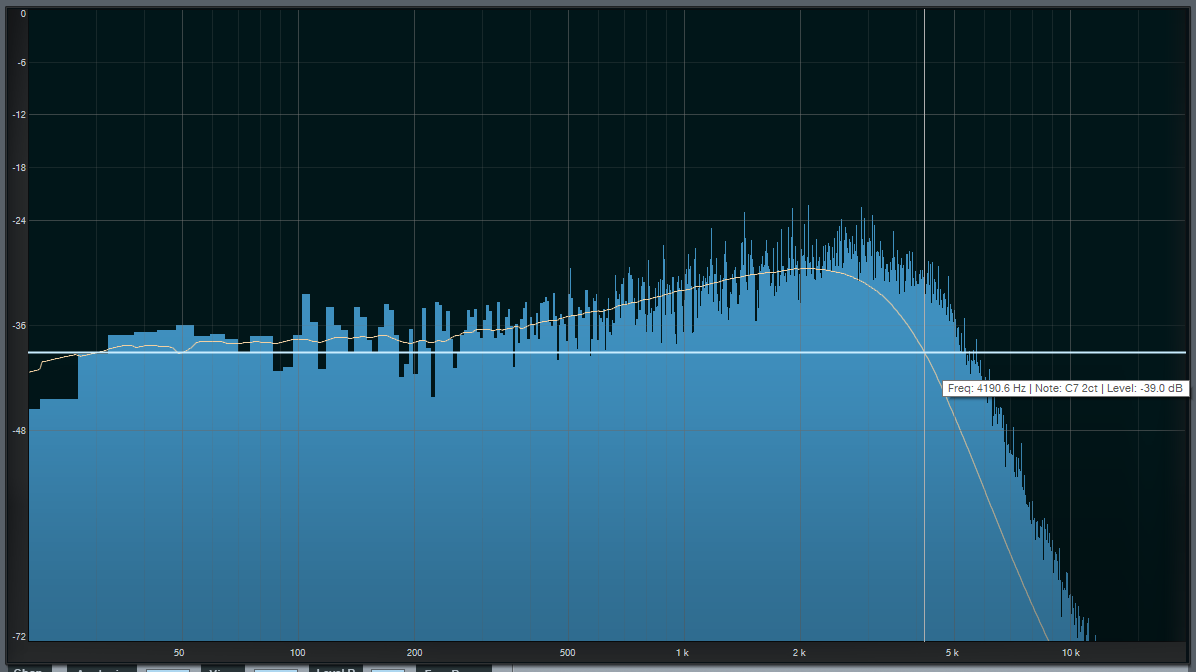Click the 2 k frequency axis label
This screenshot has height=672, width=1196.
tap(799, 653)
